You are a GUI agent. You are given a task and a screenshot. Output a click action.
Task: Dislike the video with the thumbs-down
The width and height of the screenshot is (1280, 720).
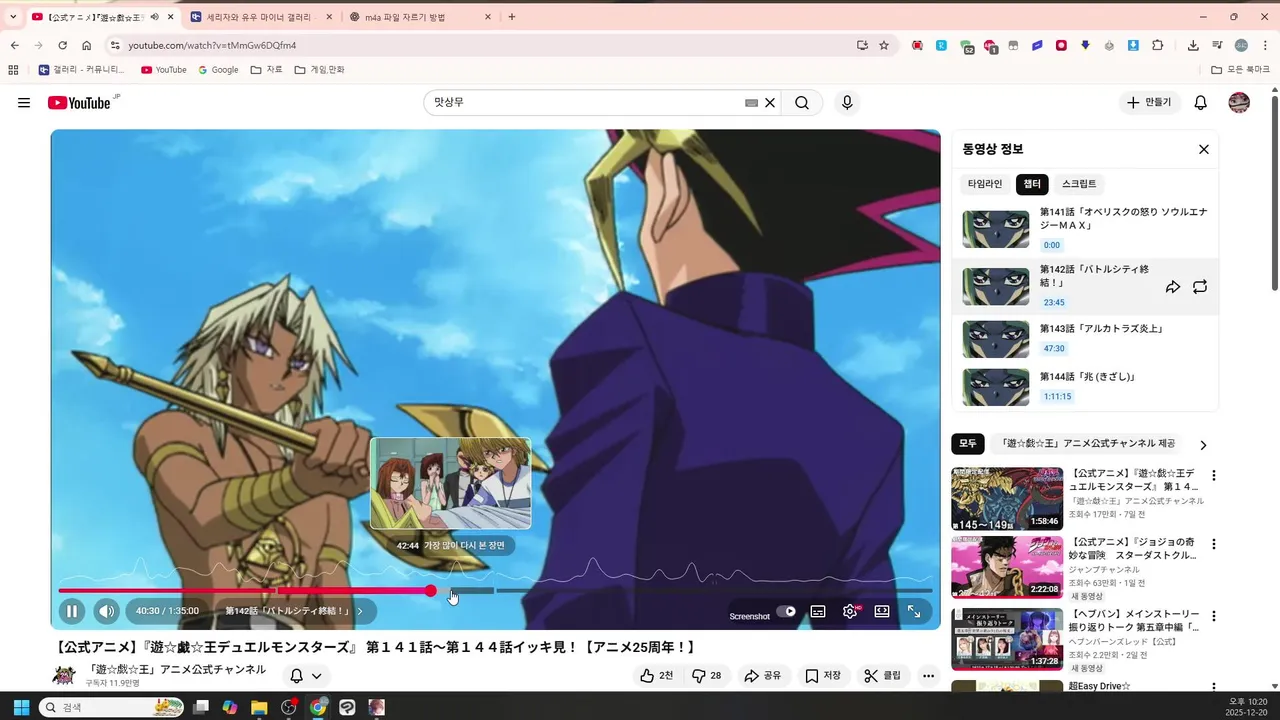click(x=706, y=676)
